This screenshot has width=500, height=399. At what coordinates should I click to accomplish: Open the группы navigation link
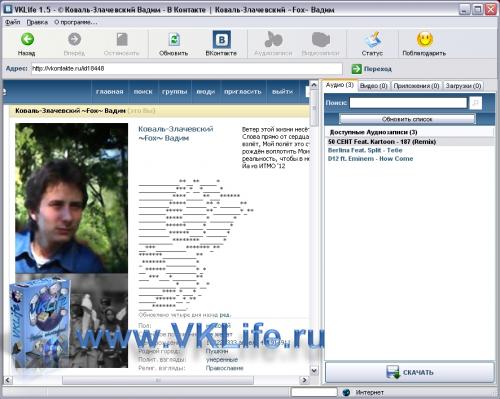pos(174,92)
